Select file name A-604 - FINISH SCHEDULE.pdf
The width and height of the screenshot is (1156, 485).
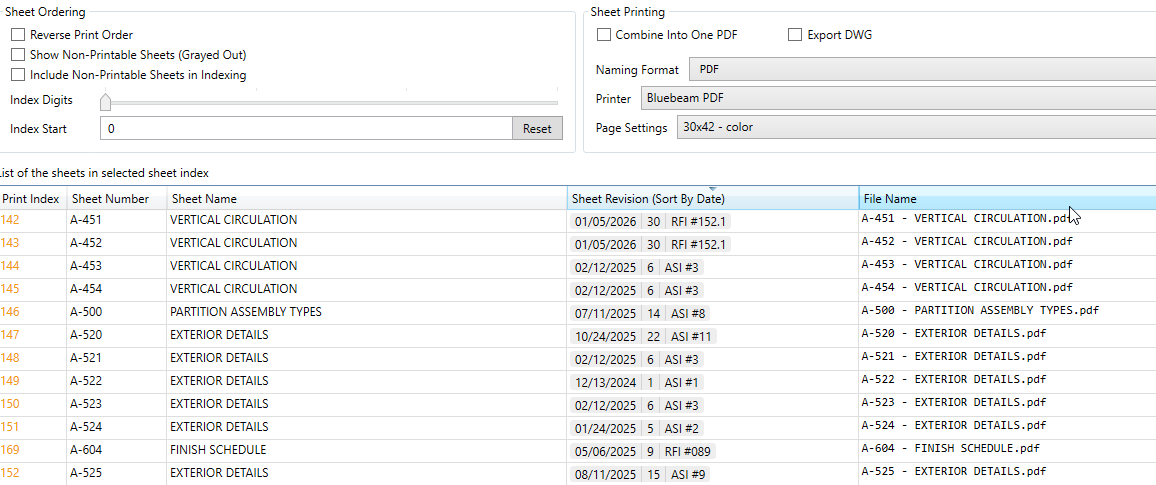[x=950, y=449]
